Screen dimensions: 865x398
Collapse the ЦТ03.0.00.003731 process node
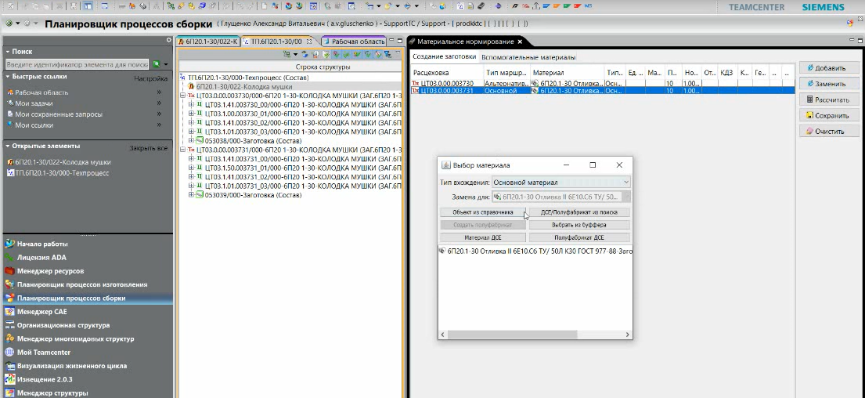point(184,150)
